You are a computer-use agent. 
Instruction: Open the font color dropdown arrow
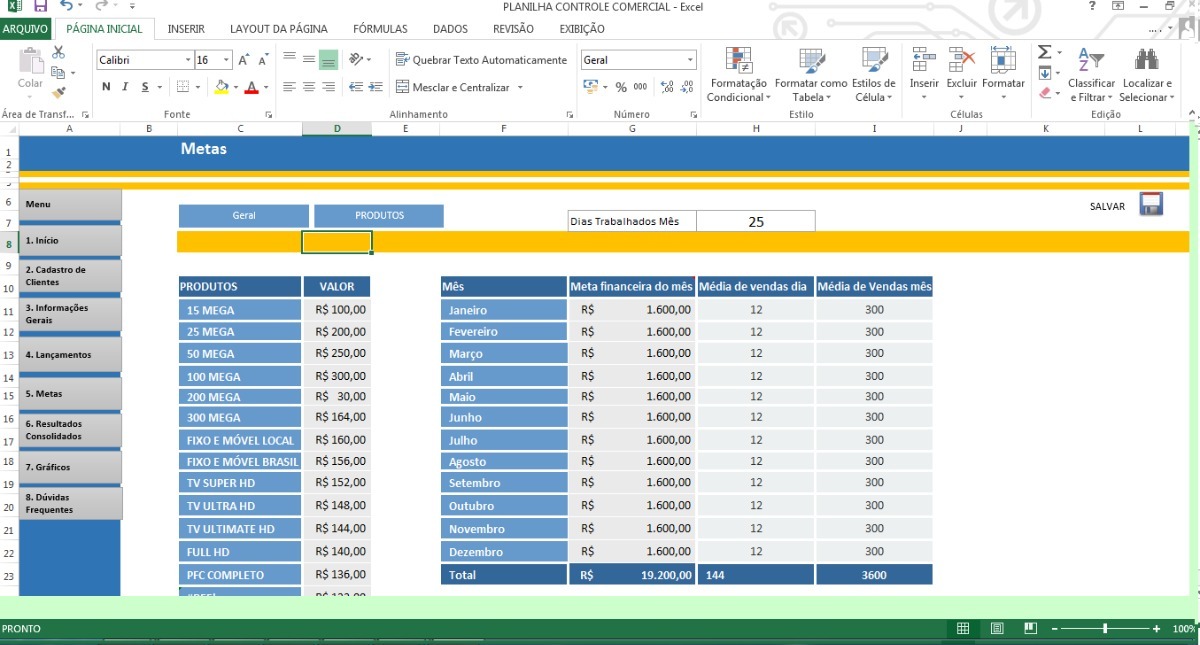[266, 88]
